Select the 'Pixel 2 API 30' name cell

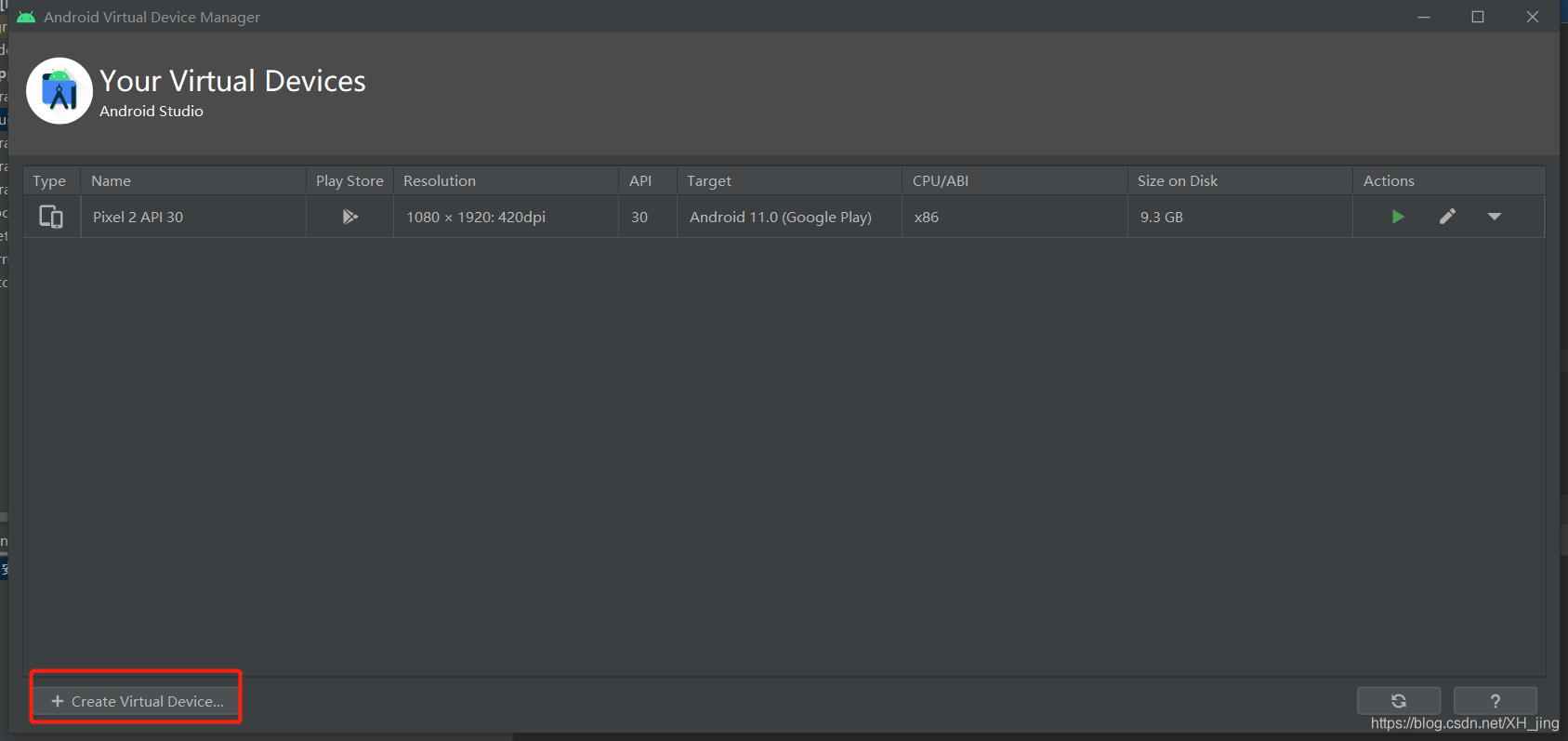coord(193,217)
